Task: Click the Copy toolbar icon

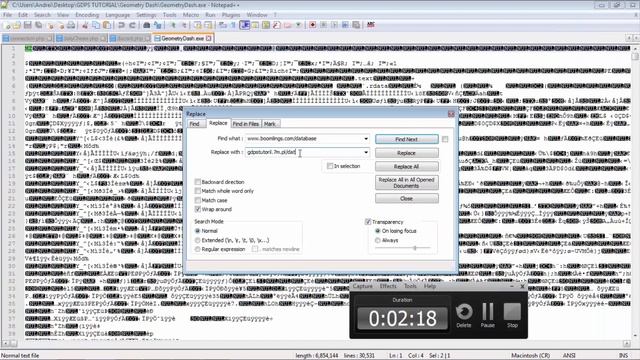Action: [x=96, y=25]
